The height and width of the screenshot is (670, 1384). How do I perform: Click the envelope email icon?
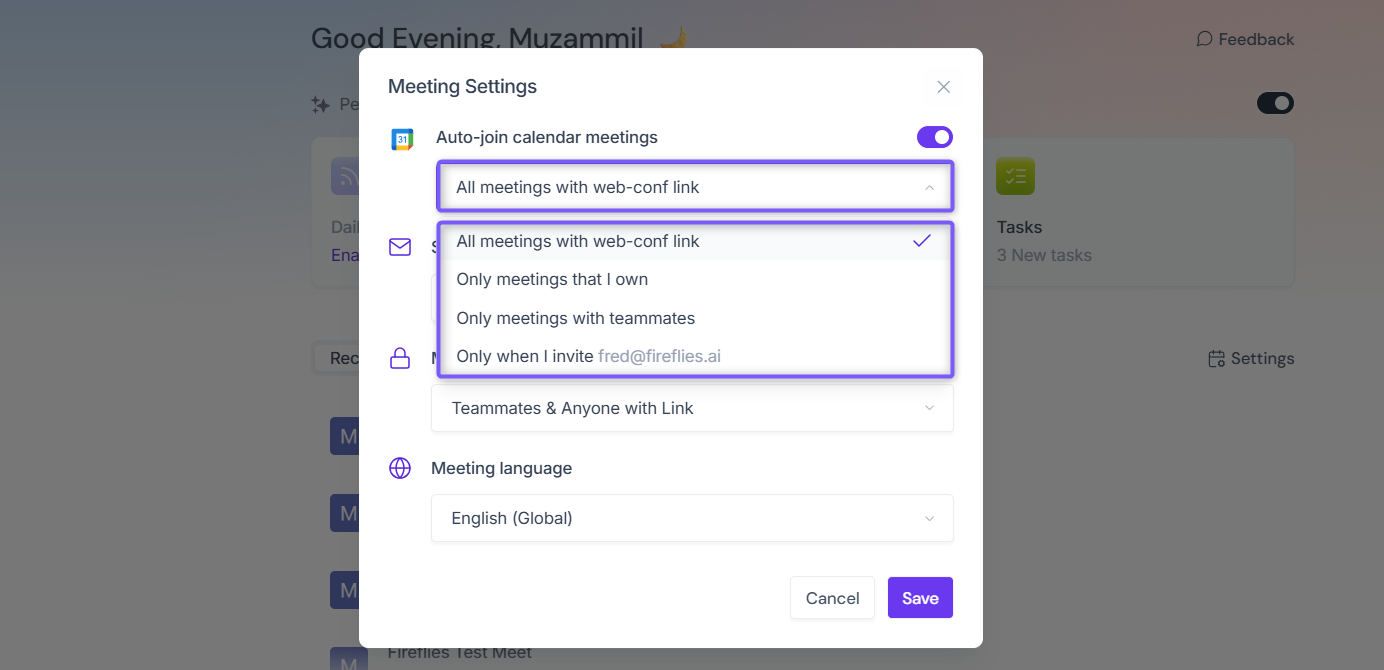(x=400, y=247)
